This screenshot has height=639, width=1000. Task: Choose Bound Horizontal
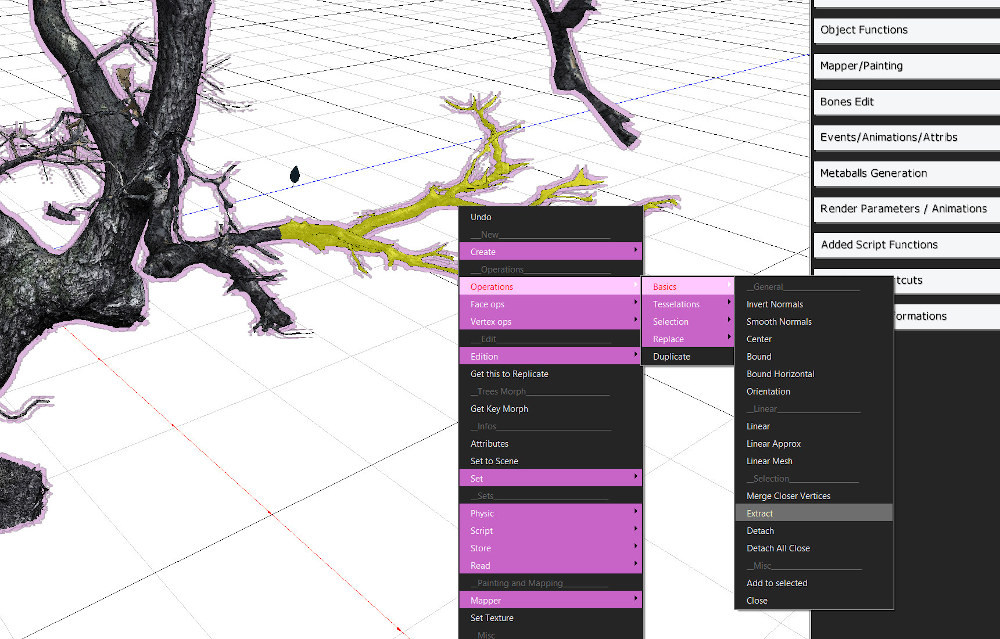[x=814, y=374]
